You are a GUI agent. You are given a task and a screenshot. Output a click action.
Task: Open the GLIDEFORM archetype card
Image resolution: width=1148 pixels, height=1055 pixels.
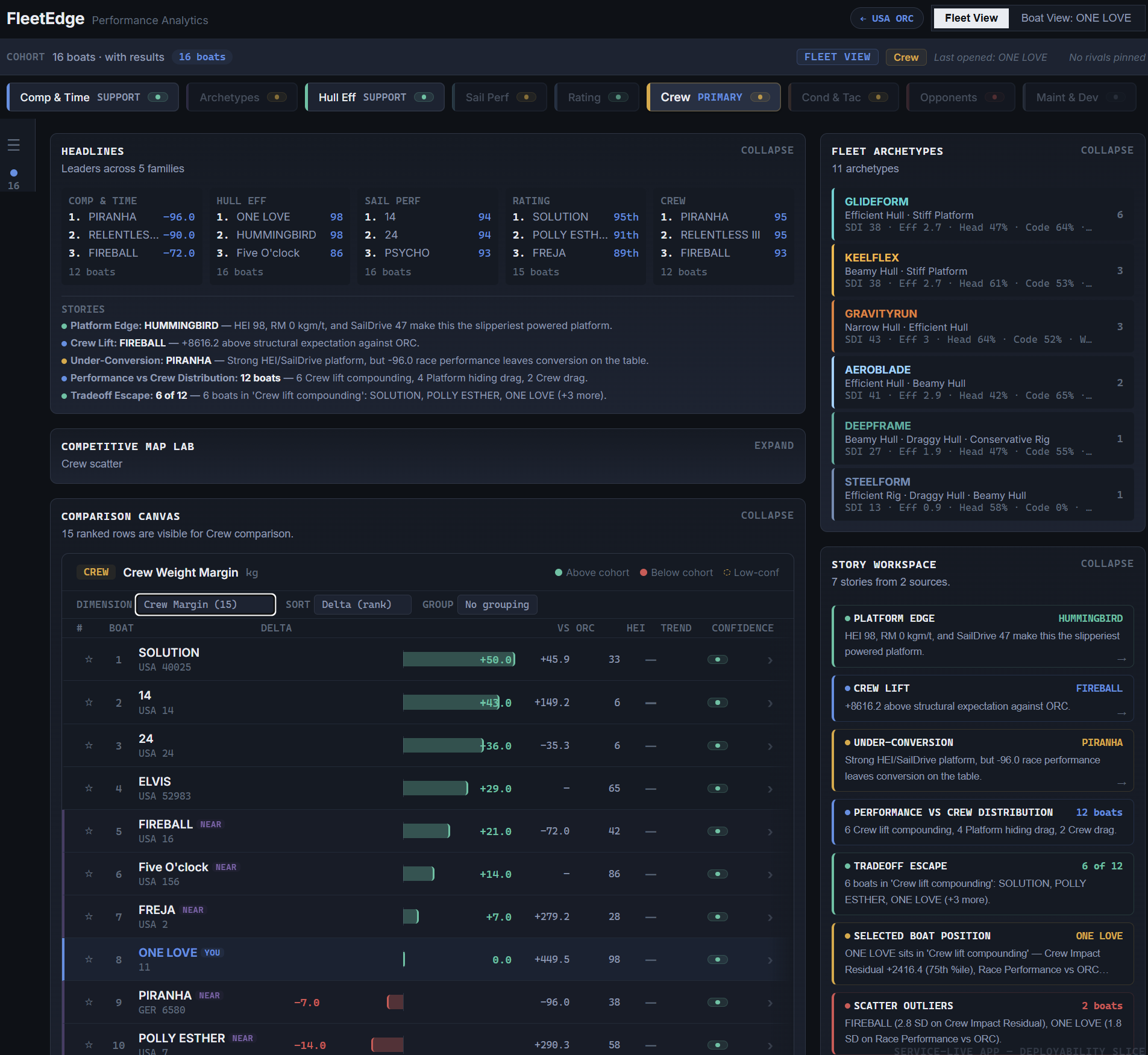click(x=983, y=214)
